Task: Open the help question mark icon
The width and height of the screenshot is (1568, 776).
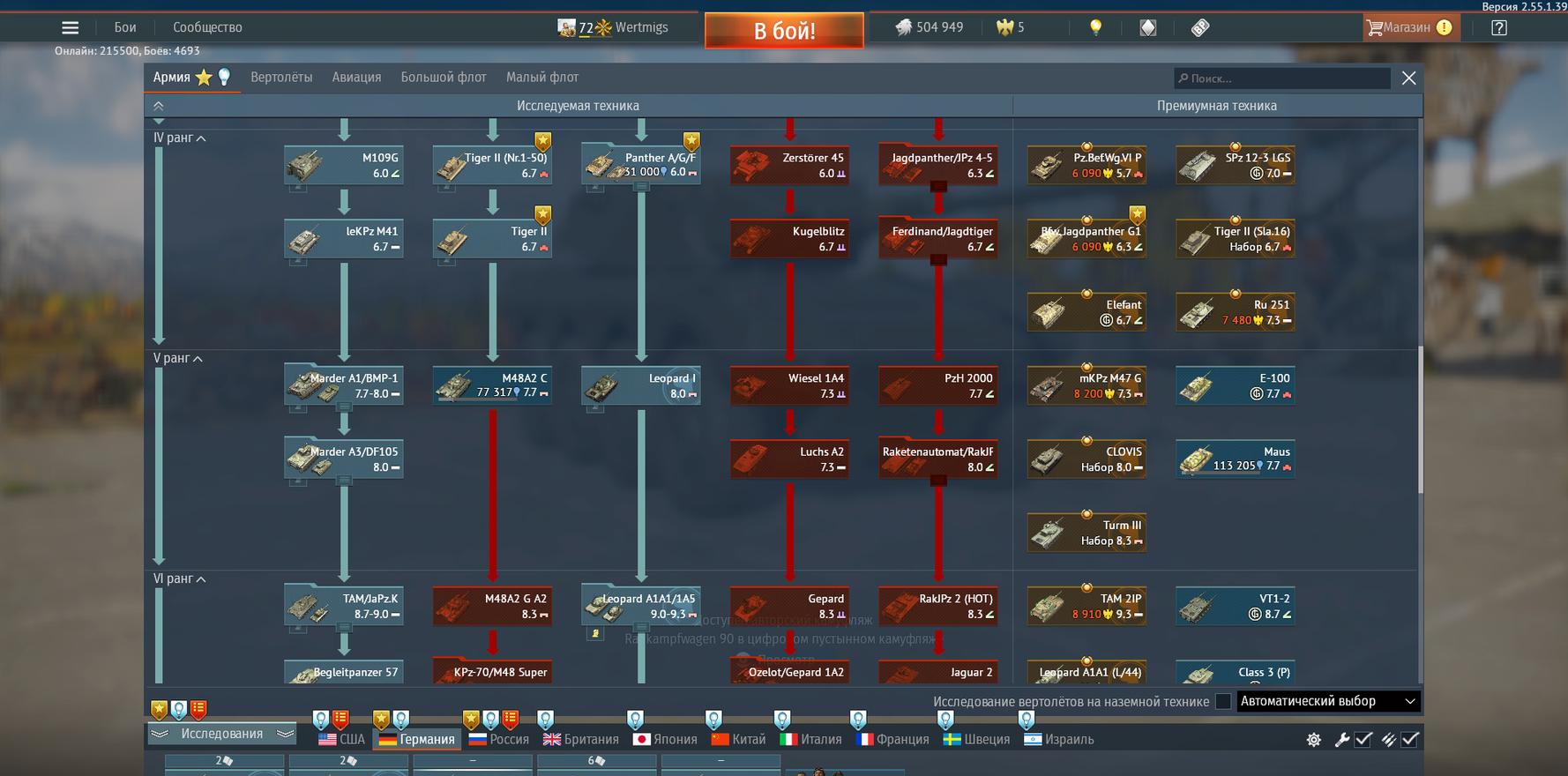Action: [x=1498, y=27]
